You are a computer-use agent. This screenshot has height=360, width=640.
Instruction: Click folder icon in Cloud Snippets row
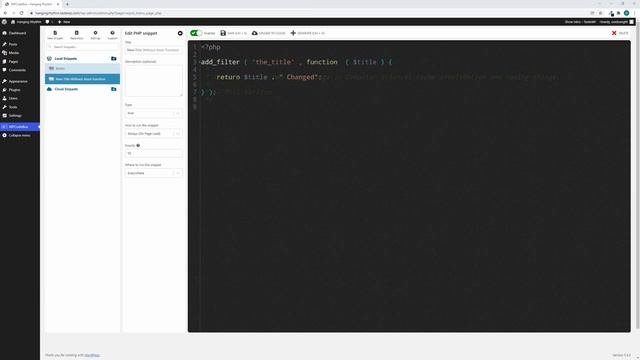coord(113,89)
